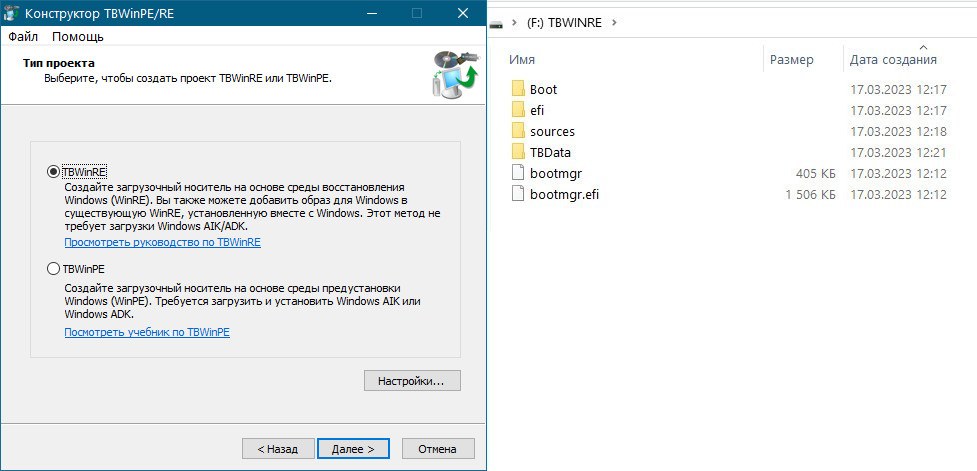The width and height of the screenshot is (977, 471).
Task: Click the Настройки... button
Action: tap(412, 381)
